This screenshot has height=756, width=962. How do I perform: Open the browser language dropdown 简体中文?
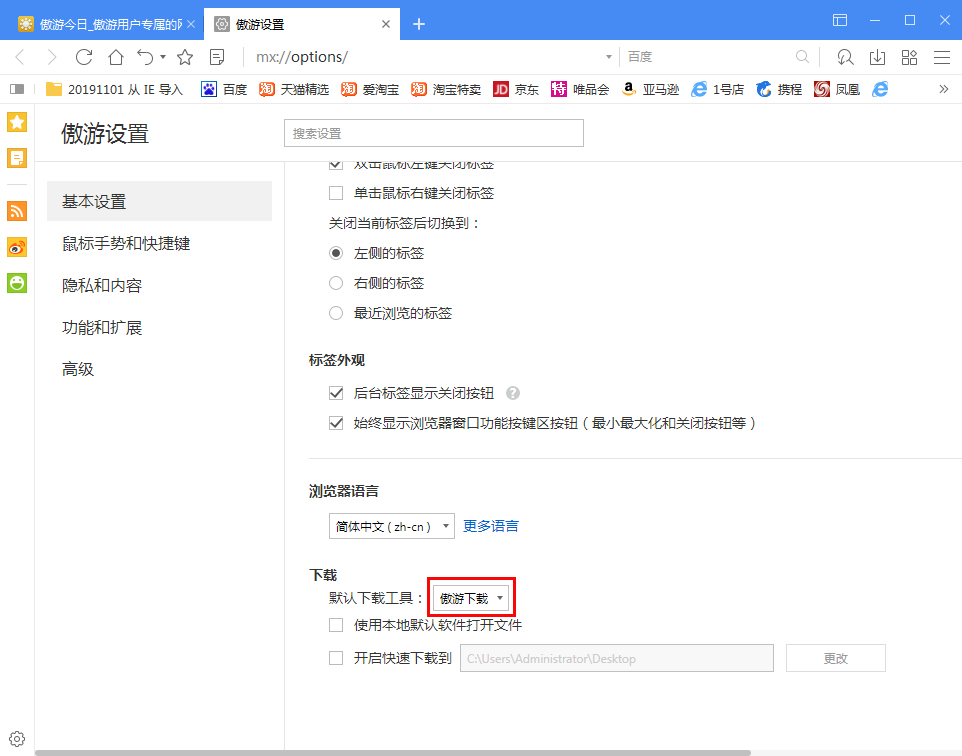tap(391, 525)
